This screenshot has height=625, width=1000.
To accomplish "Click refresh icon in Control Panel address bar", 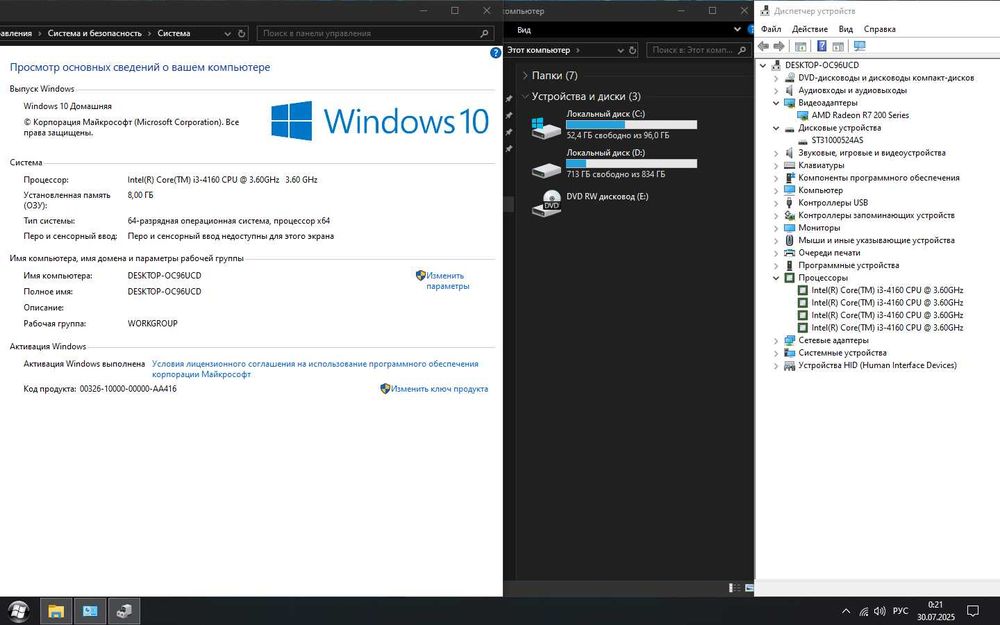I will tap(242, 33).
